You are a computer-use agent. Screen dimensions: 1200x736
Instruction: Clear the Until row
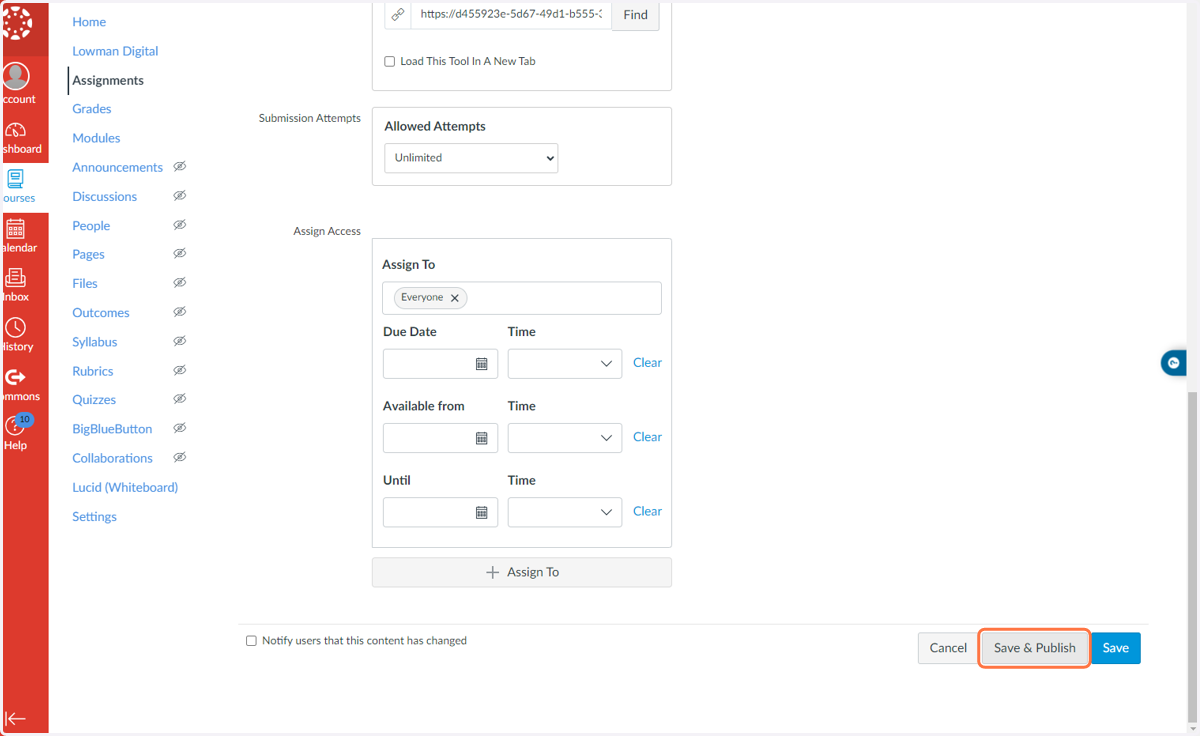(x=647, y=511)
